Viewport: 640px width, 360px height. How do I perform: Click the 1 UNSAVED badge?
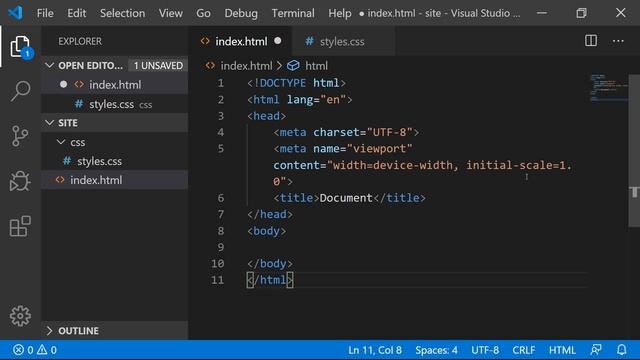coord(158,65)
